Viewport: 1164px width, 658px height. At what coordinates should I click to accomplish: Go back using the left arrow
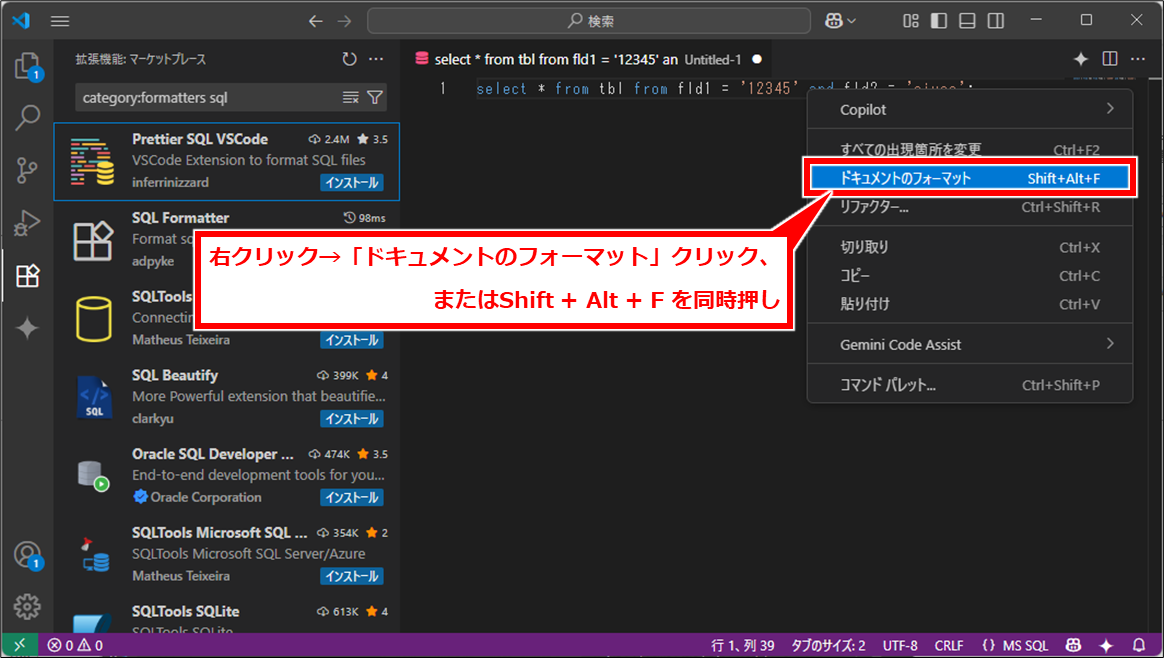pyautogui.click(x=315, y=21)
